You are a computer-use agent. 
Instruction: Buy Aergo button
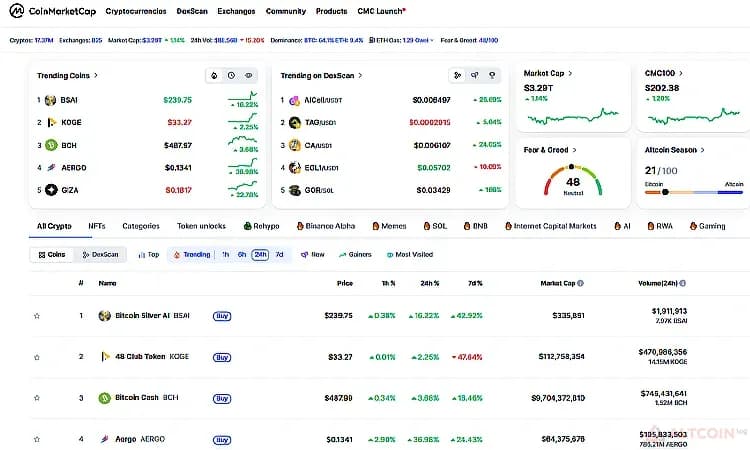(222, 439)
